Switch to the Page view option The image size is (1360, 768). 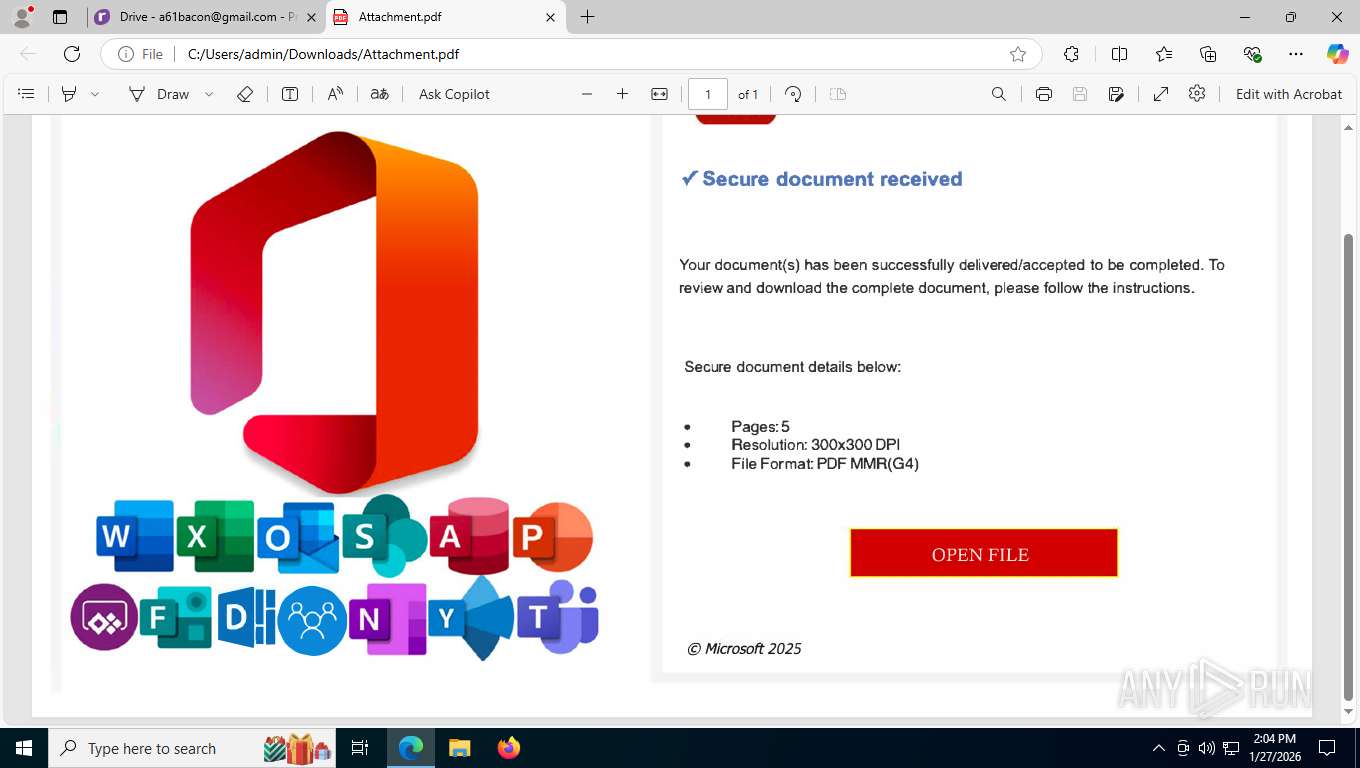pyautogui.click(x=838, y=94)
